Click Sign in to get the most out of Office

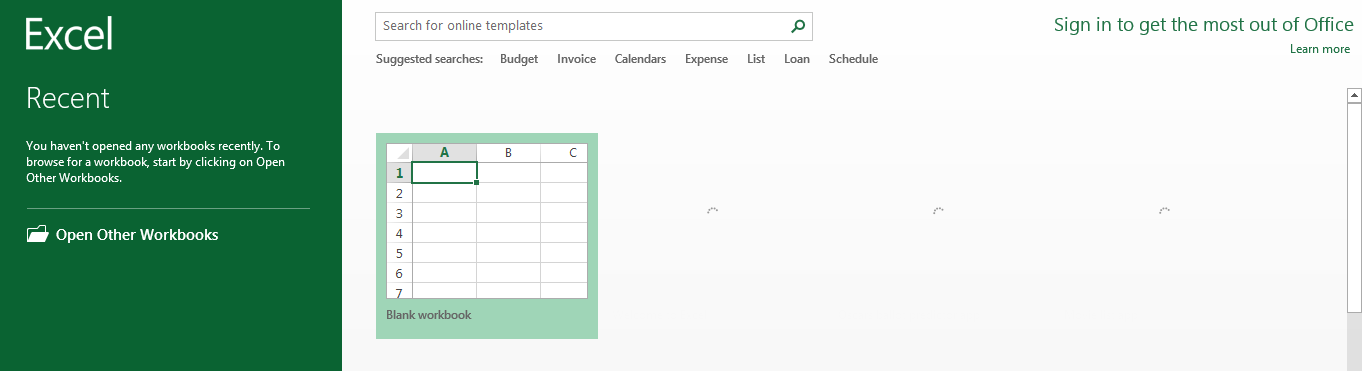tap(1204, 25)
